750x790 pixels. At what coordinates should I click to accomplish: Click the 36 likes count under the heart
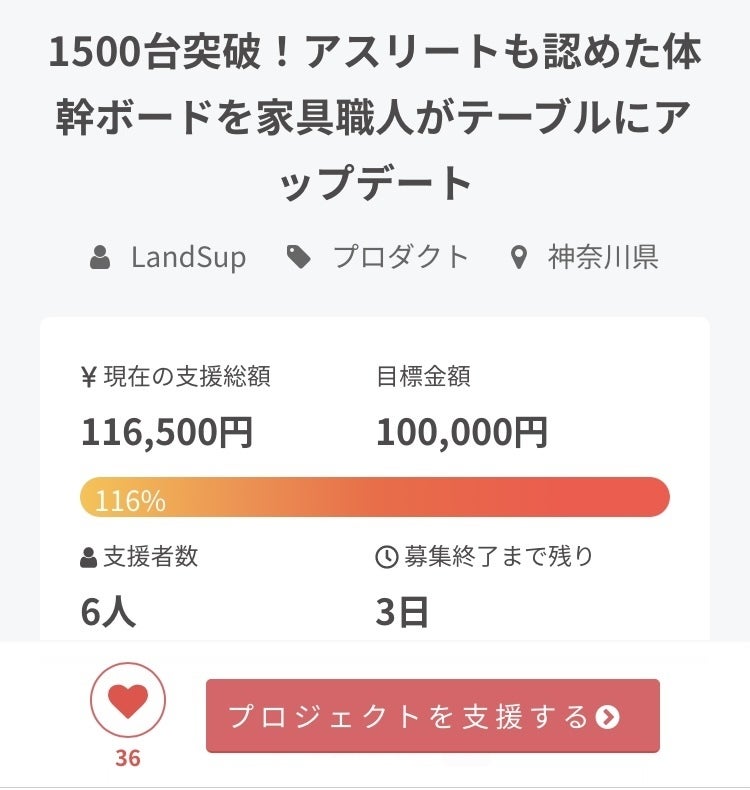tap(128, 758)
